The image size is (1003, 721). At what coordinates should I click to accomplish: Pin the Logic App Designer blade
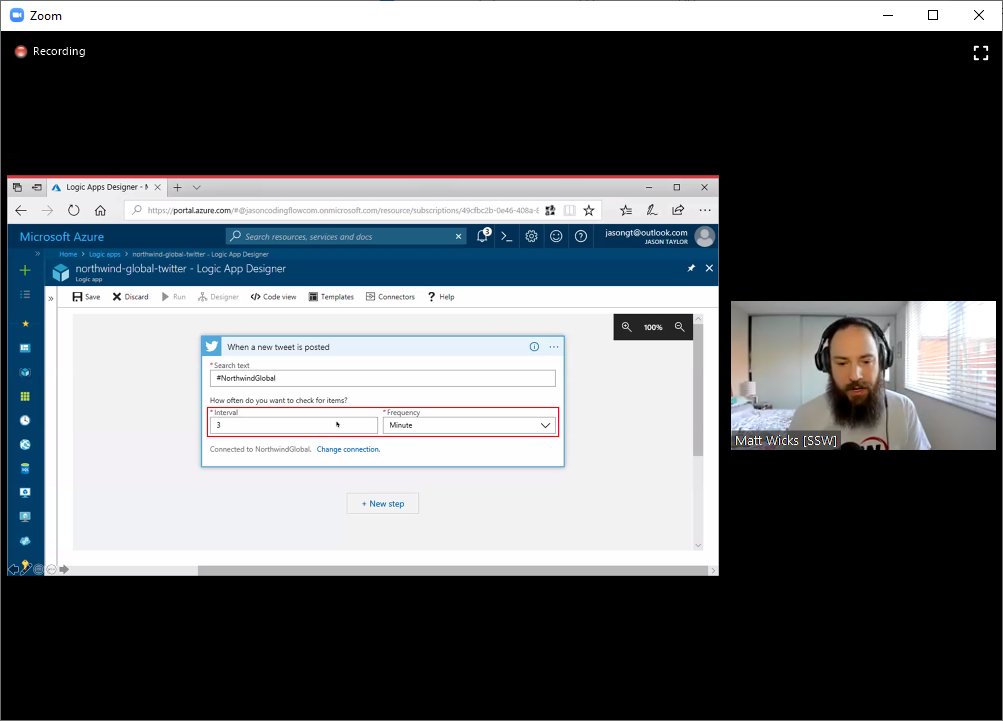pyautogui.click(x=689, y=268)
